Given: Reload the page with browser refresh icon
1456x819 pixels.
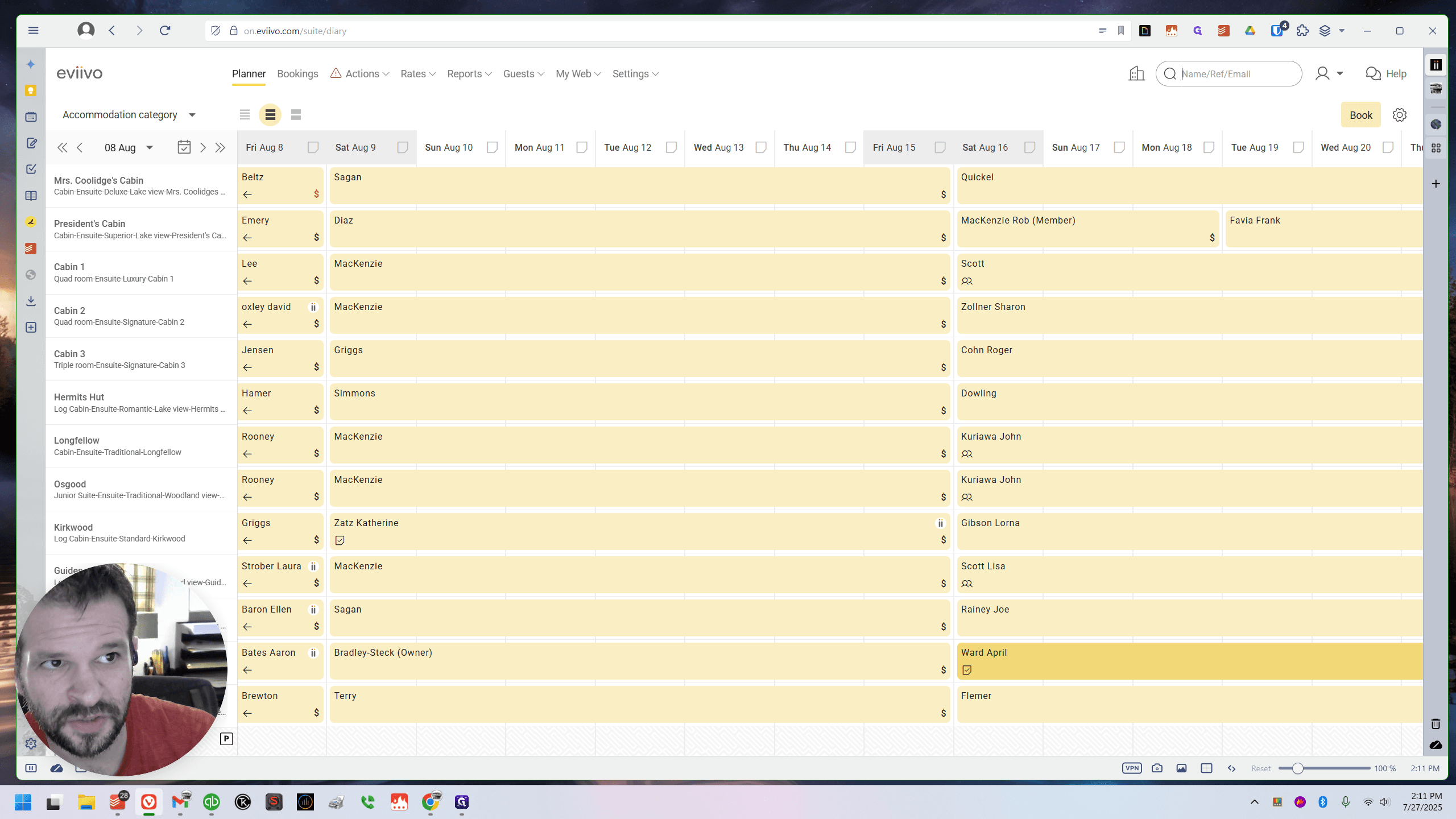Looking at the screenshot, I should coord(165,31).
